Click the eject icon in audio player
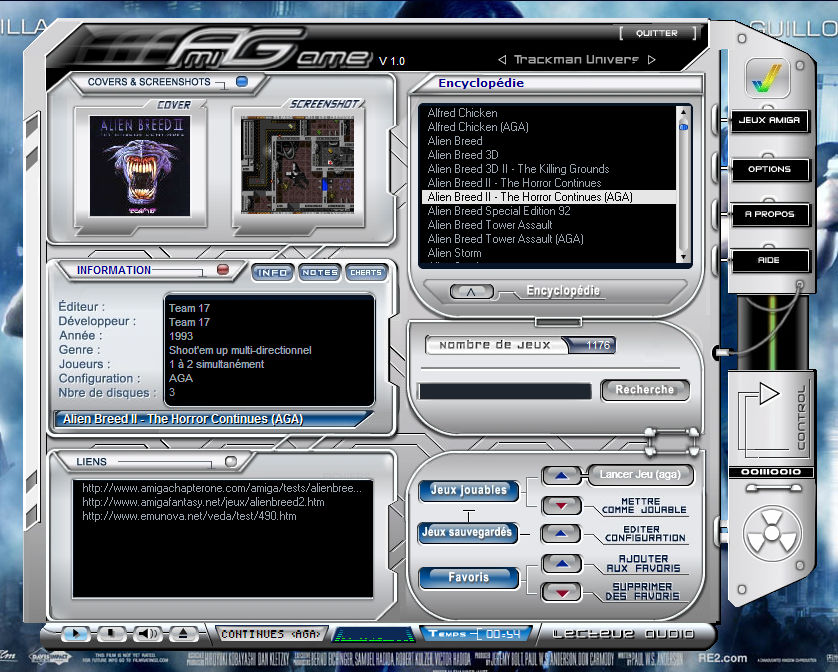 coord(183,634)
